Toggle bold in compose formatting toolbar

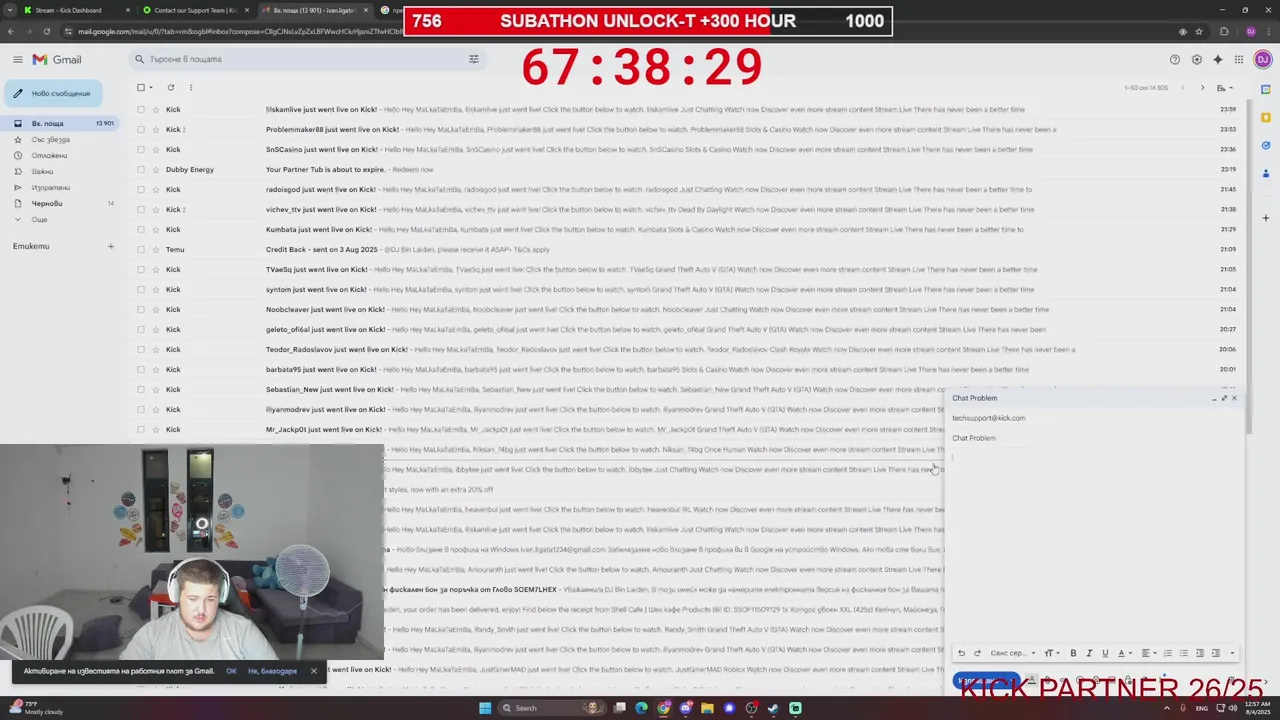click(1073, 653)
